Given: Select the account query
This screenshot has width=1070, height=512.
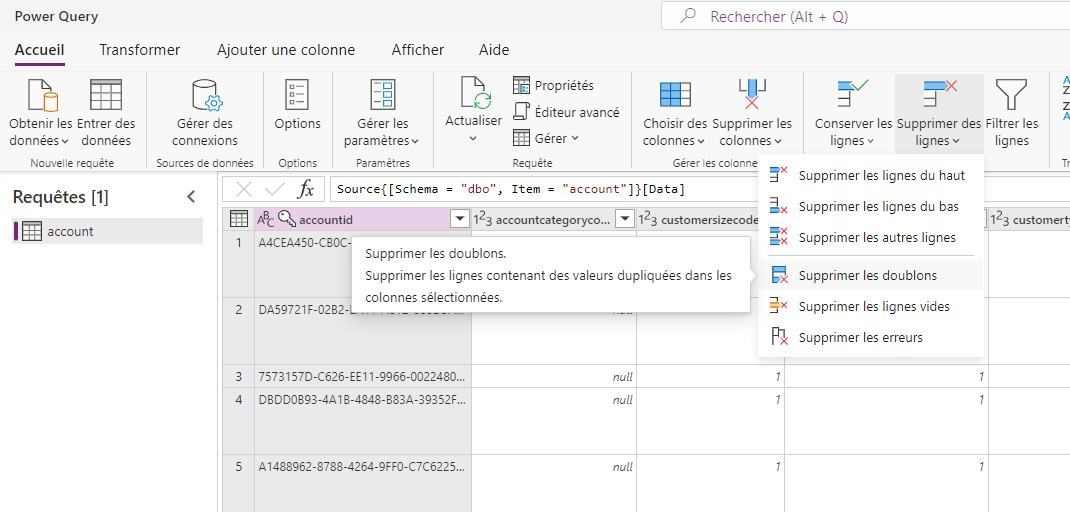Looking at the screenshot, I should click(108, 231).
